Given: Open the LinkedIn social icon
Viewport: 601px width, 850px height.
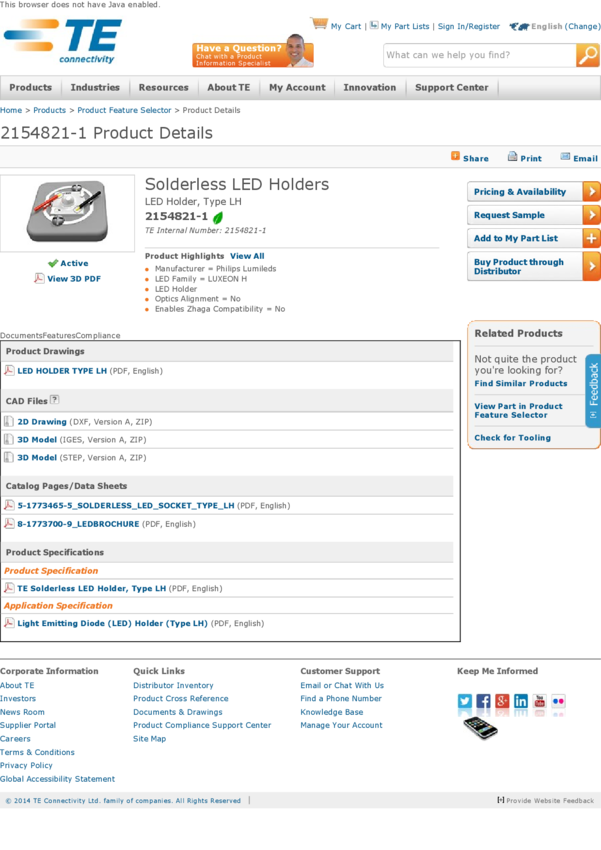Looking at the screenshot, I should (521, 701).
